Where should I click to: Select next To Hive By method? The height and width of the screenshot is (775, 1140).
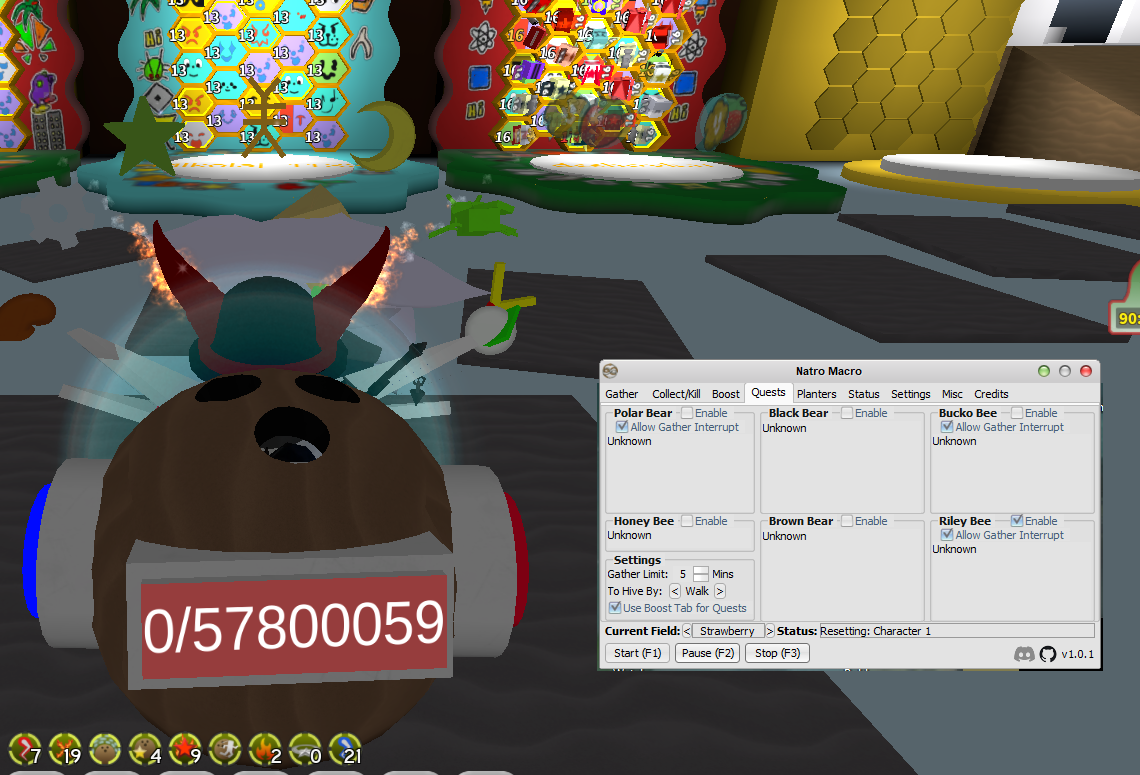pyautogui.click(x=720, y=591)
